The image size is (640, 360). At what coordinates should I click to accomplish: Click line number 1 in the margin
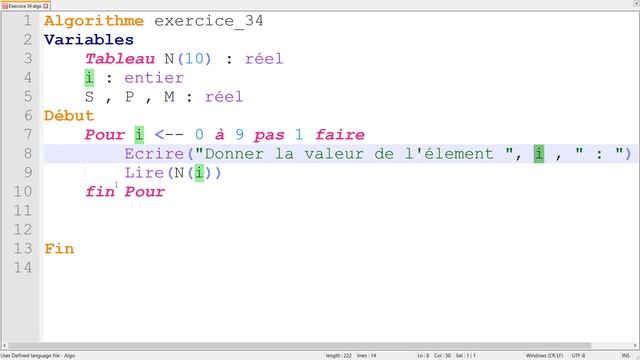pyautogui.click(x=27, y=21)
